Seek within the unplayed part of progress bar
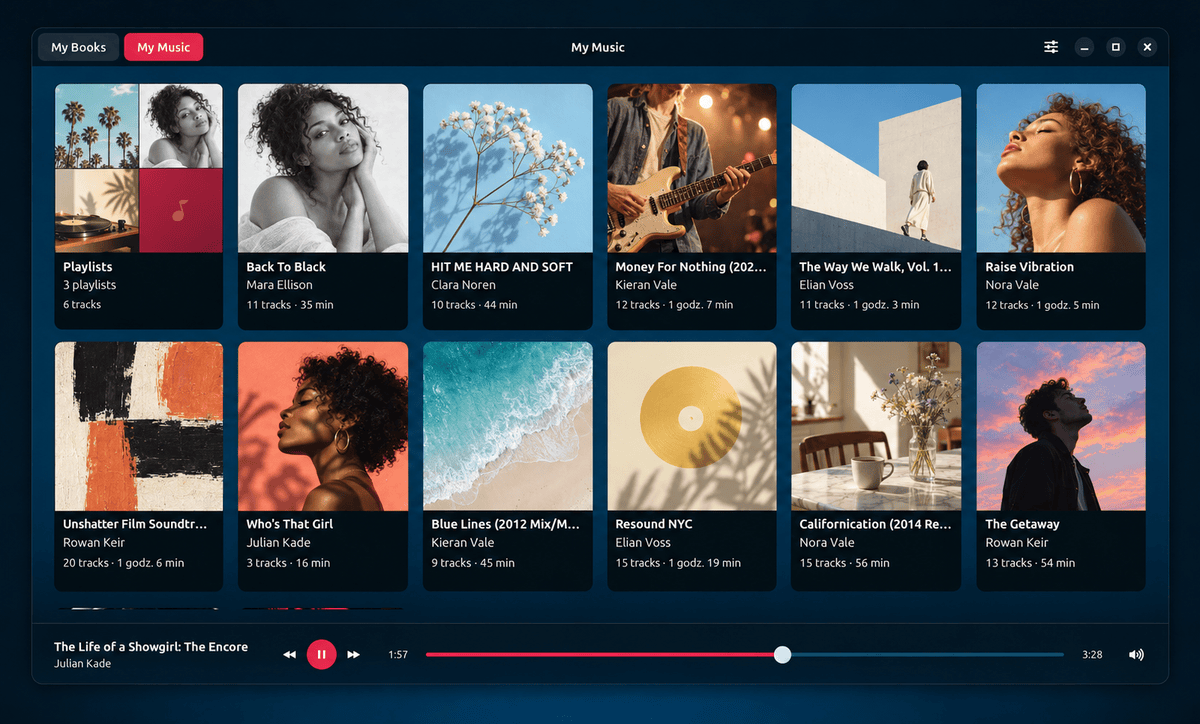The width and height of the screenshot is (1200, 724). point(927,654)
